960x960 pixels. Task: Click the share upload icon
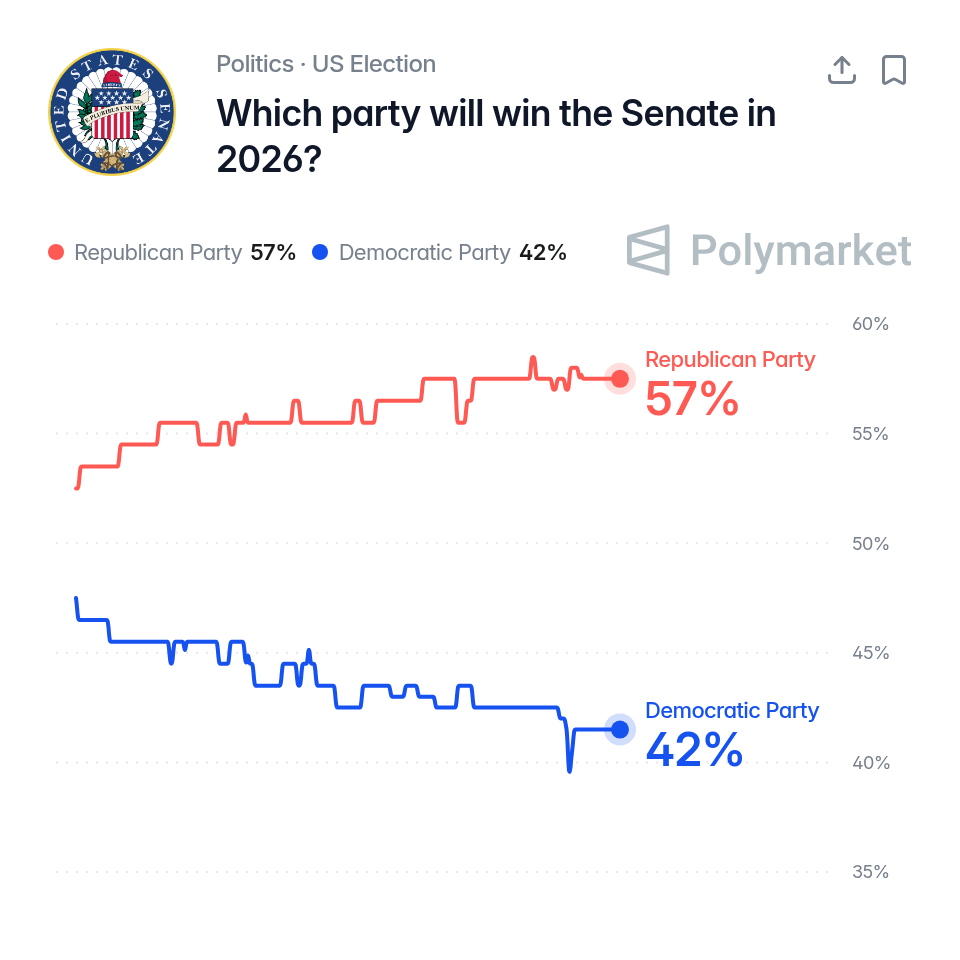(x=842, y=70)
